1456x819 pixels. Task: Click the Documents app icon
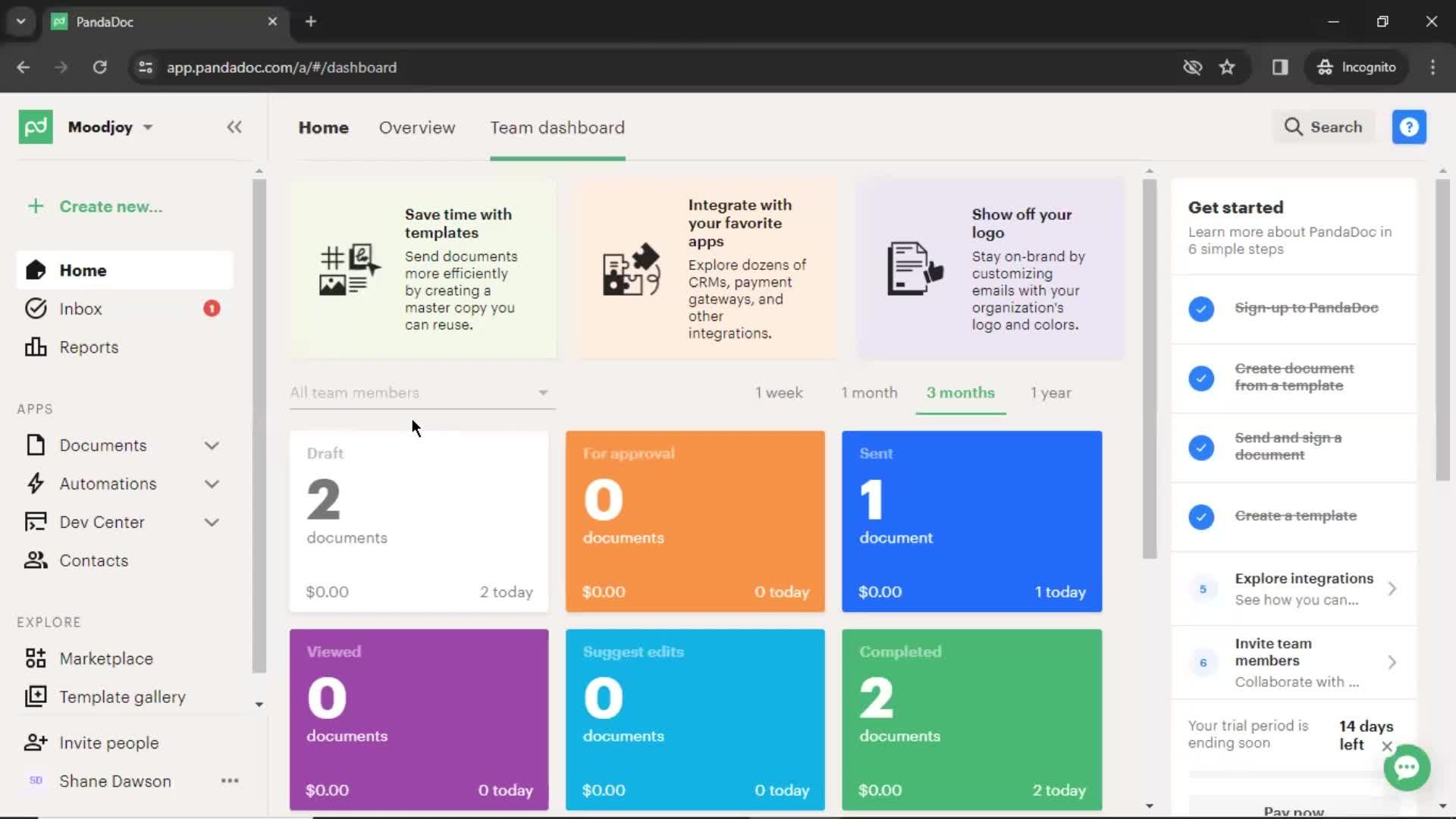(36, 445)
